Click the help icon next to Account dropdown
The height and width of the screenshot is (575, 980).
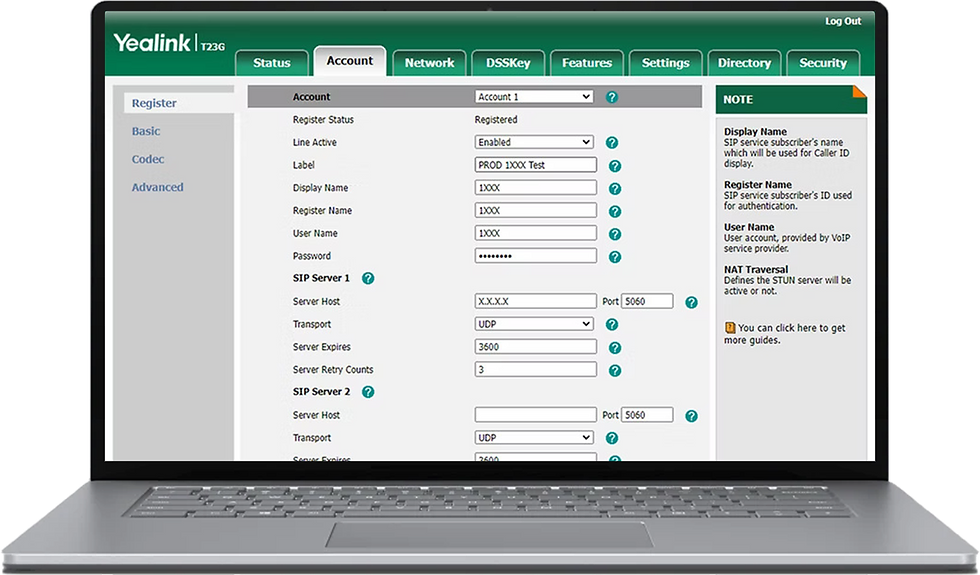pyautogui.click(x=612, y=97)
